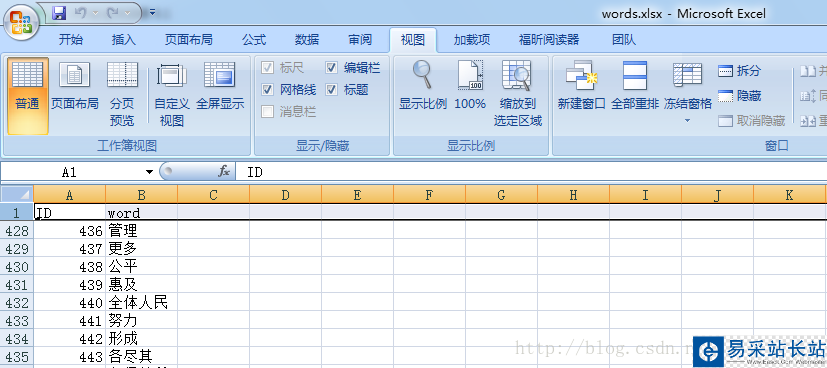
Task: Select column A header
Action: click(x=70, y=195)
